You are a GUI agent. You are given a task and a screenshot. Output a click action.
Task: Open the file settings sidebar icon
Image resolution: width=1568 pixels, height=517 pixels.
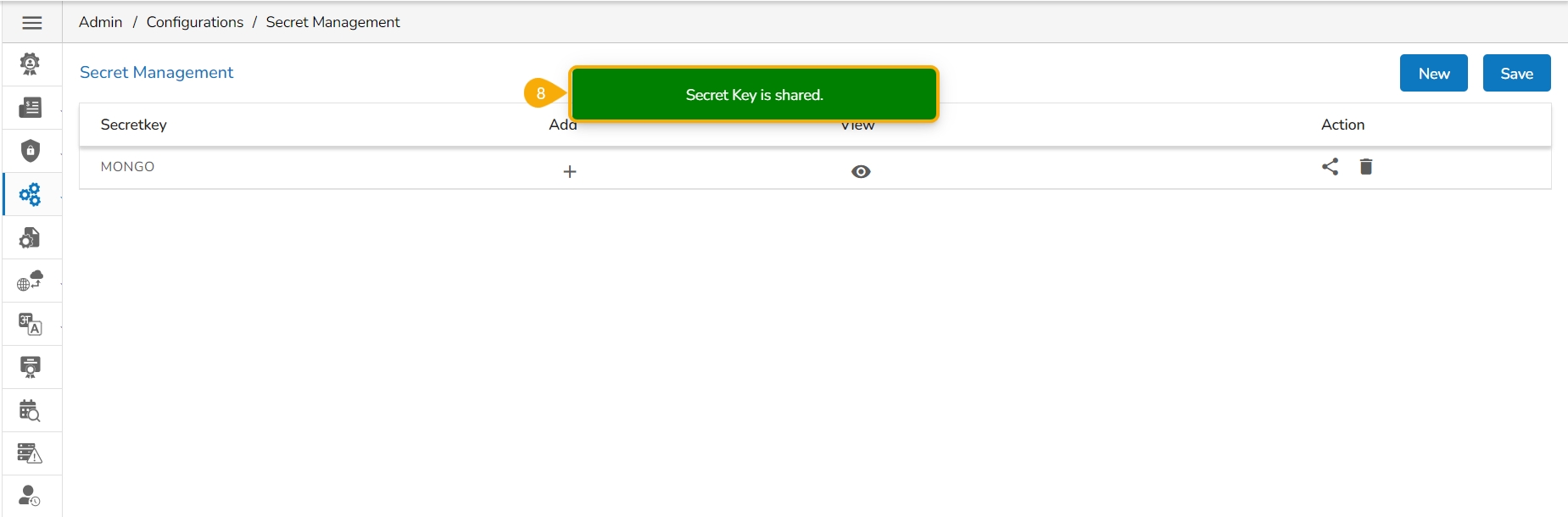(31, 238)
